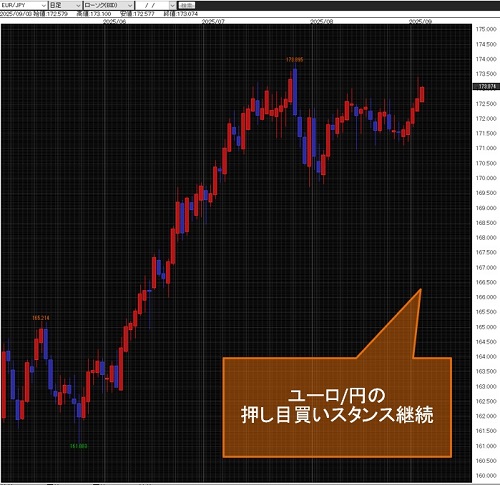Click the 2025/08 date axis label
Viewport: 500px width, 485px height.
click(x=321, y=21)
